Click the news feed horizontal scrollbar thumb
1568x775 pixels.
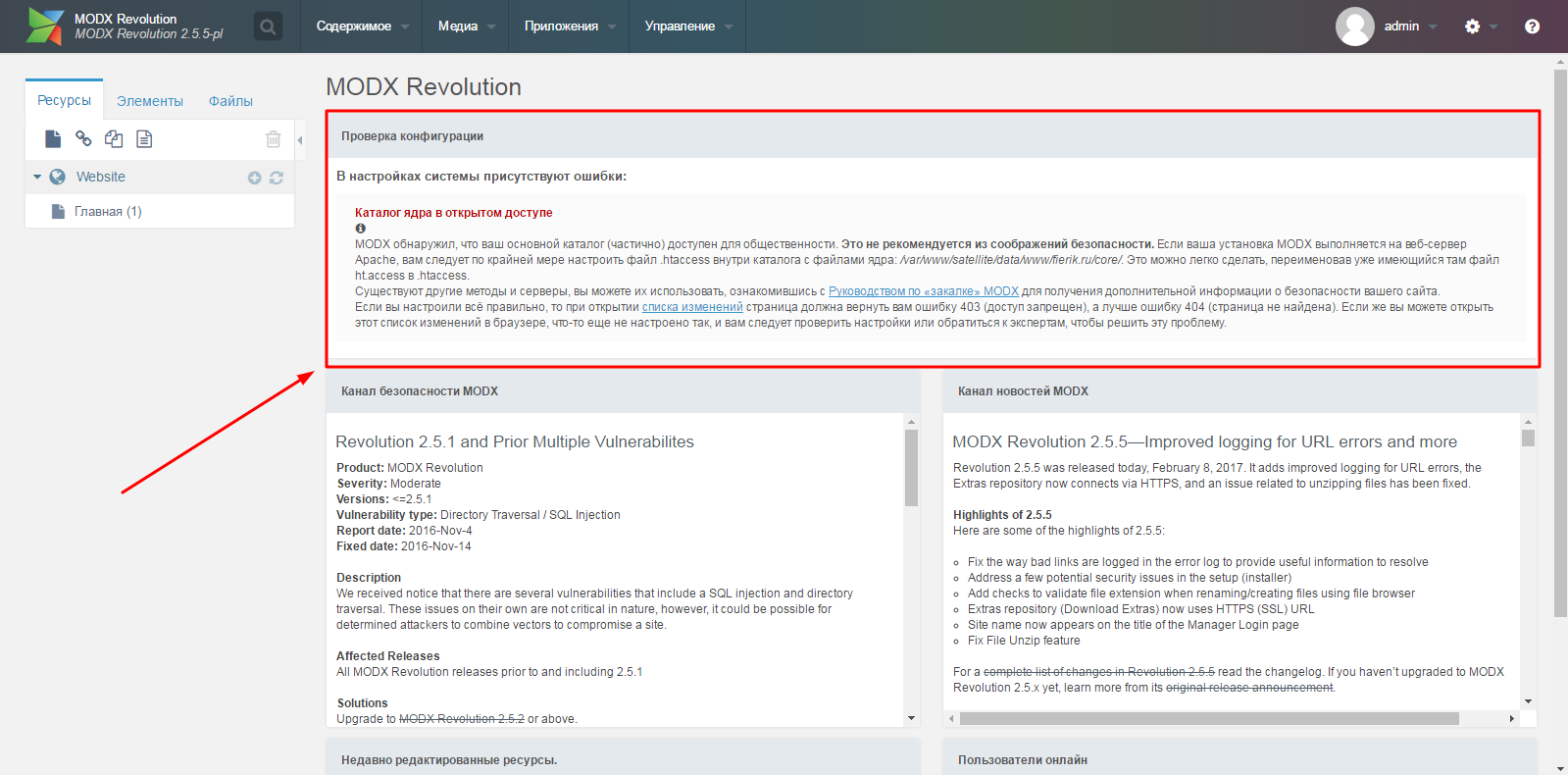(x=1209, y=719)
